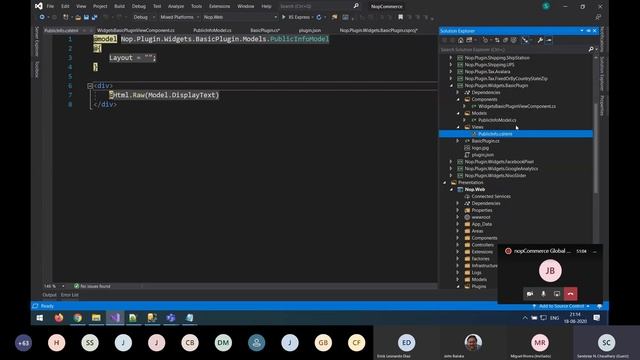
Task: Open Microsoft Teams from the taskbar
Action: point(171,318)
